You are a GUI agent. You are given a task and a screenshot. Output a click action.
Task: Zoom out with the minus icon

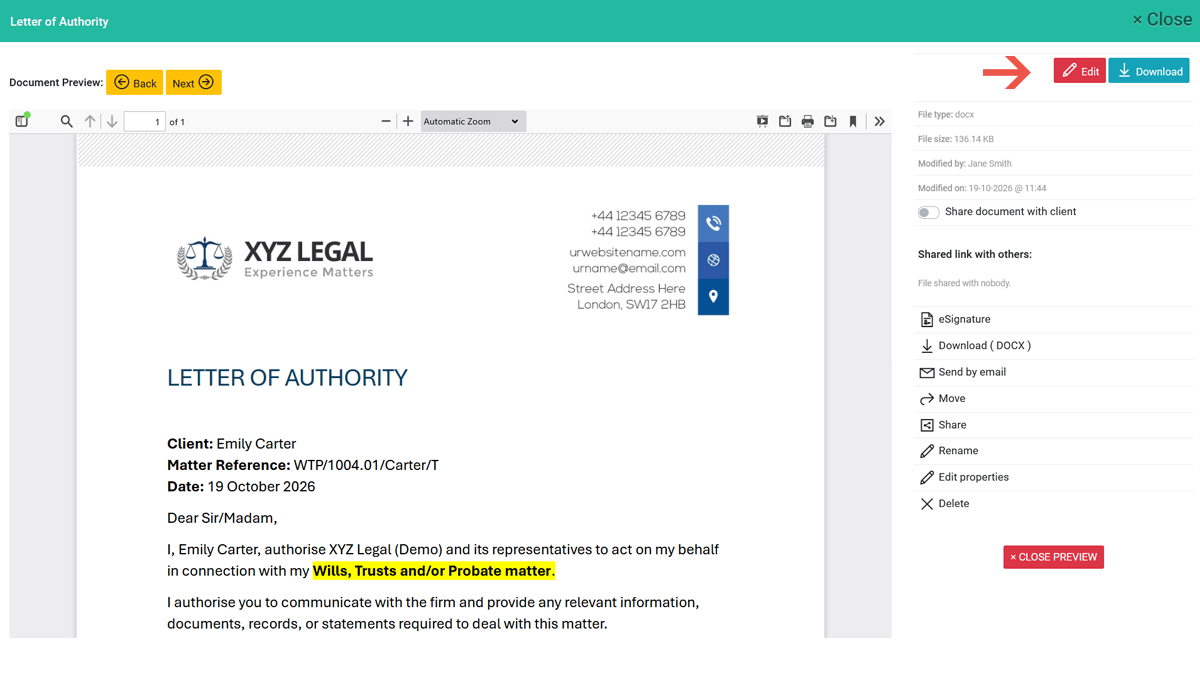click(x=386, y=121)
